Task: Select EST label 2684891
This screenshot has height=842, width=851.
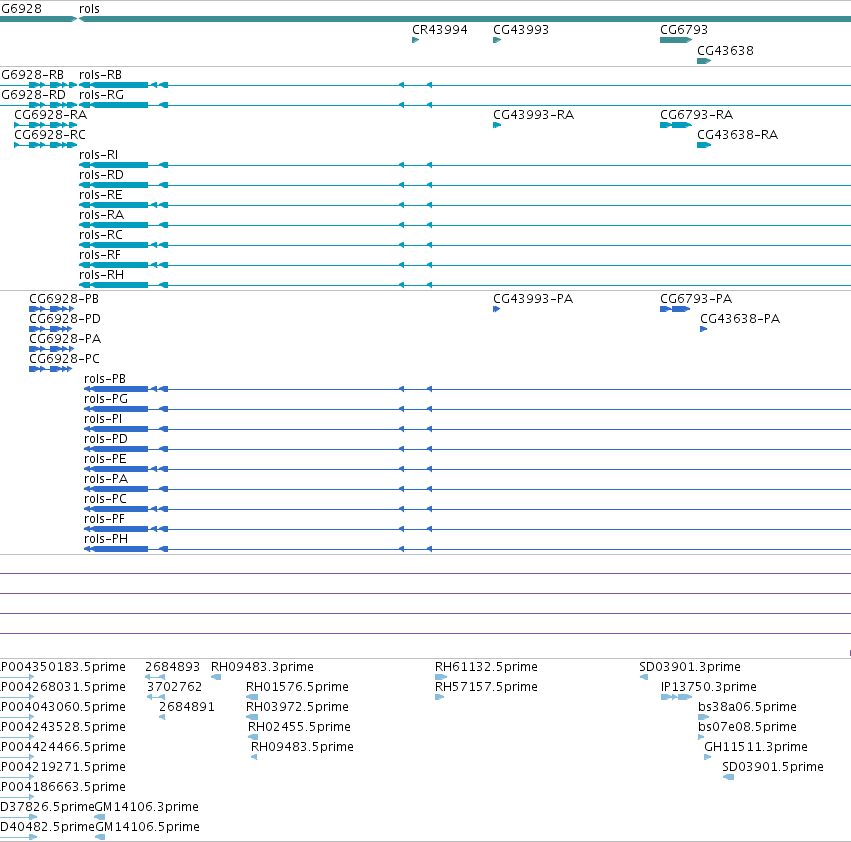Action: click(x=187, y=707)
